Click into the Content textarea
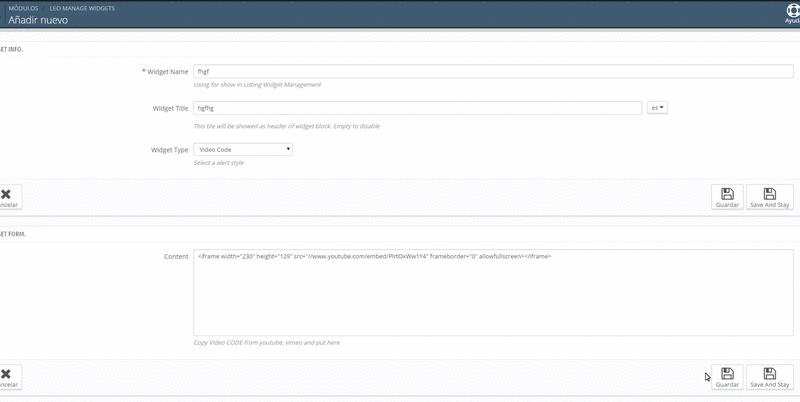 [493, 293]
